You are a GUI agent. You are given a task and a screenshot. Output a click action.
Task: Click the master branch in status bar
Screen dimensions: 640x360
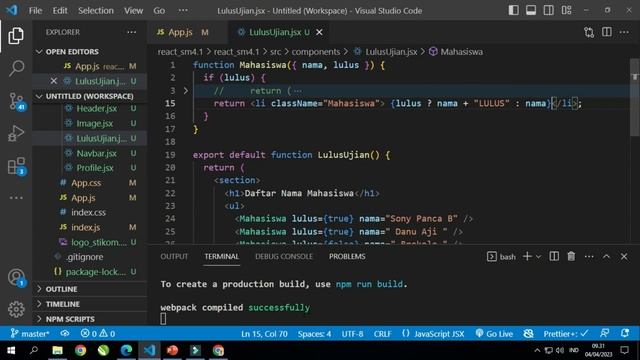pyautogui.click(x=30, y=334)
